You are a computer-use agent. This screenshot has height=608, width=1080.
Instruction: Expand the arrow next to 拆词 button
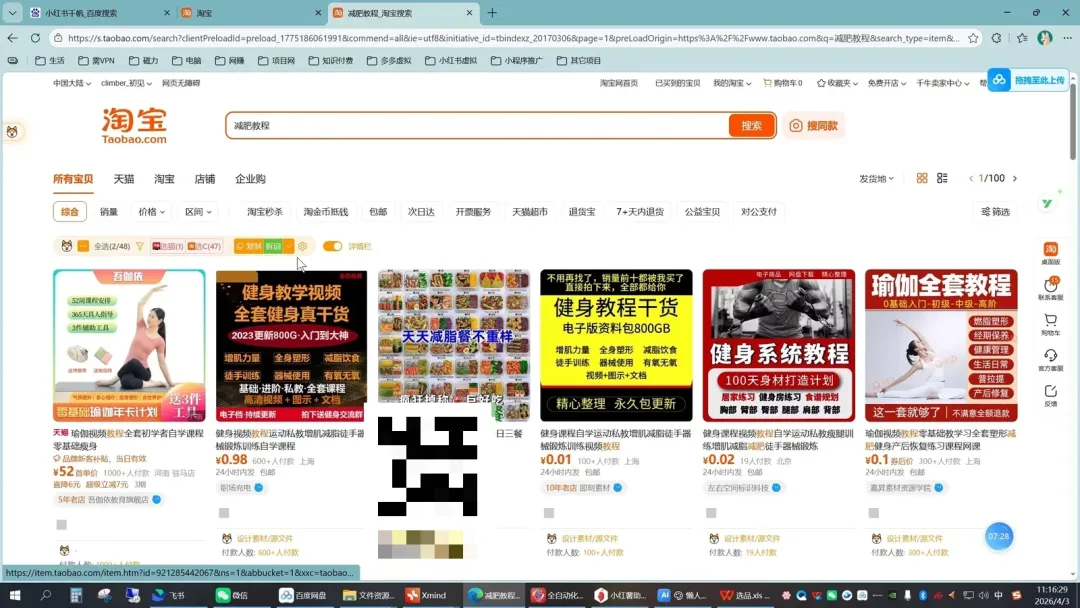point(289,247)
